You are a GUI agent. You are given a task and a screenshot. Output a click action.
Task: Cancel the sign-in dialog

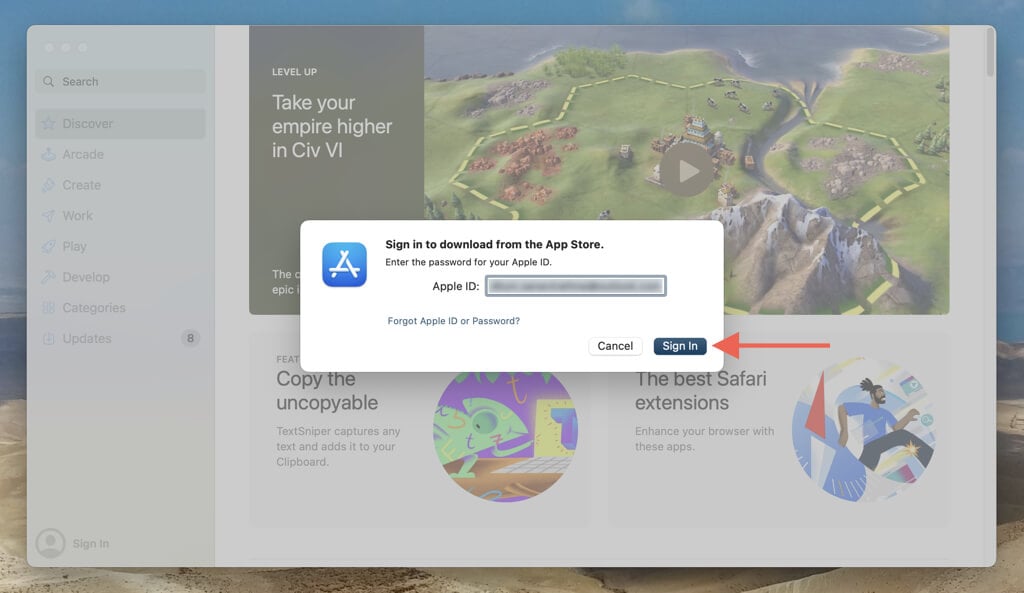pos(615,346)
